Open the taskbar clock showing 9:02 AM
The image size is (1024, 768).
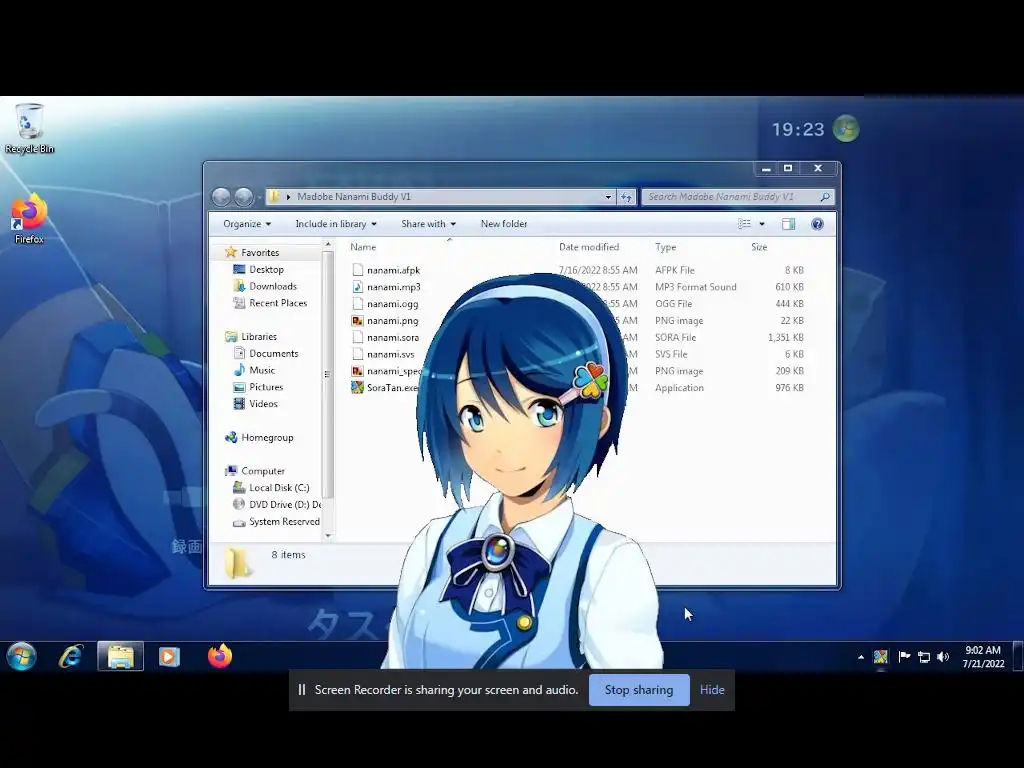[x=983, y=657]
